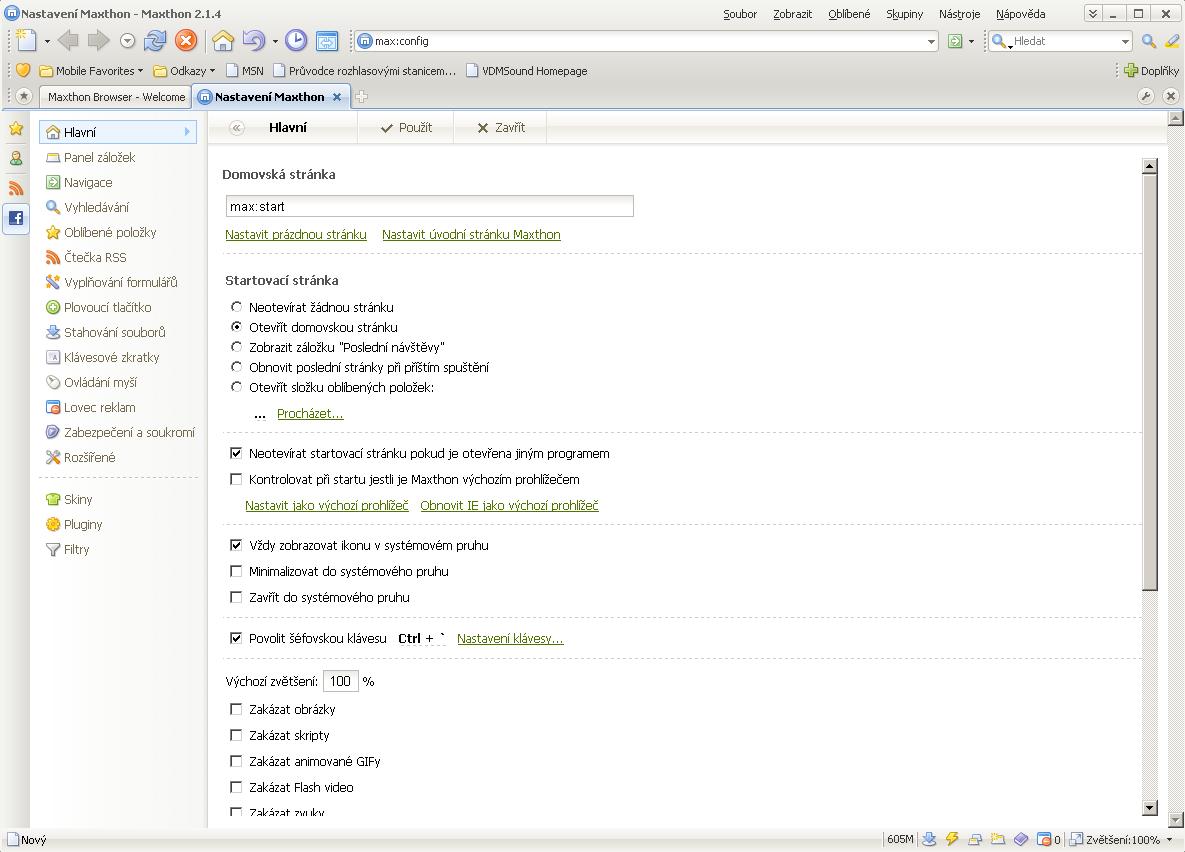Open the Soubor menu
Viewport: 1185px width, 852px height.
(740, 14)
